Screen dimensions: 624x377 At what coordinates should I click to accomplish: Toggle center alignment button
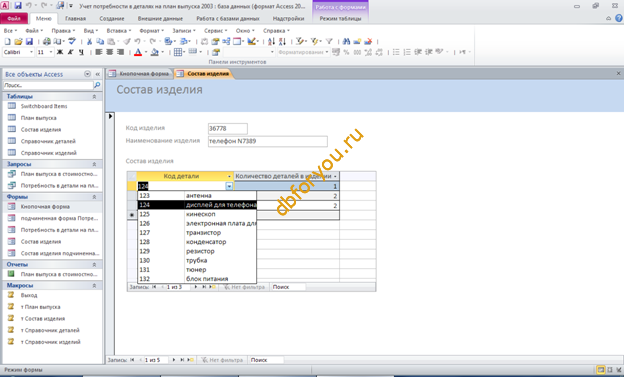pos(109,52)
